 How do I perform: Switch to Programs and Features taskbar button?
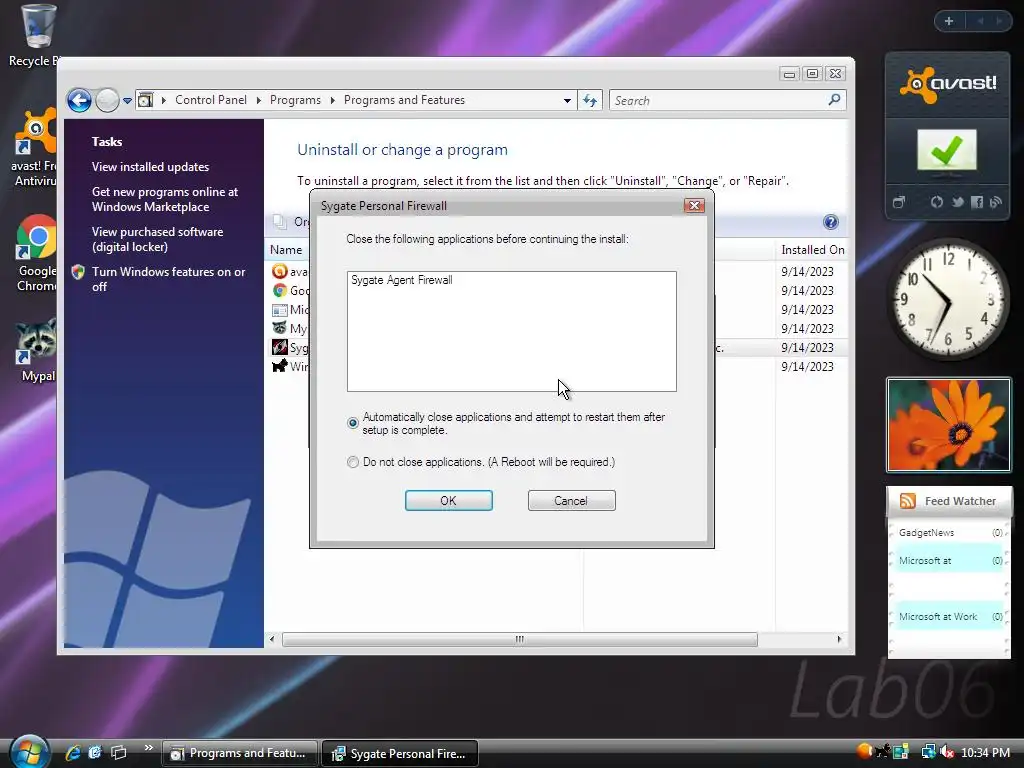[239, 753]
